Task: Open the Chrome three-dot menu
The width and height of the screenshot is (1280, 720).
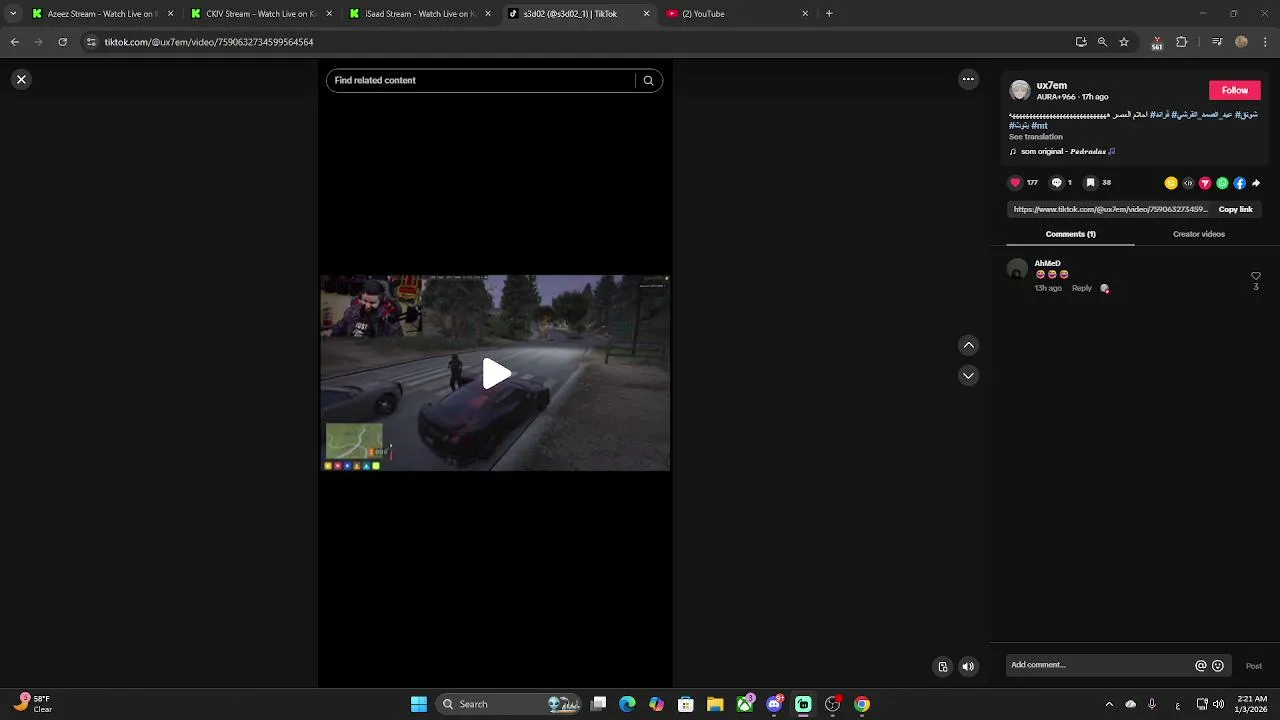Action: 1265,42
